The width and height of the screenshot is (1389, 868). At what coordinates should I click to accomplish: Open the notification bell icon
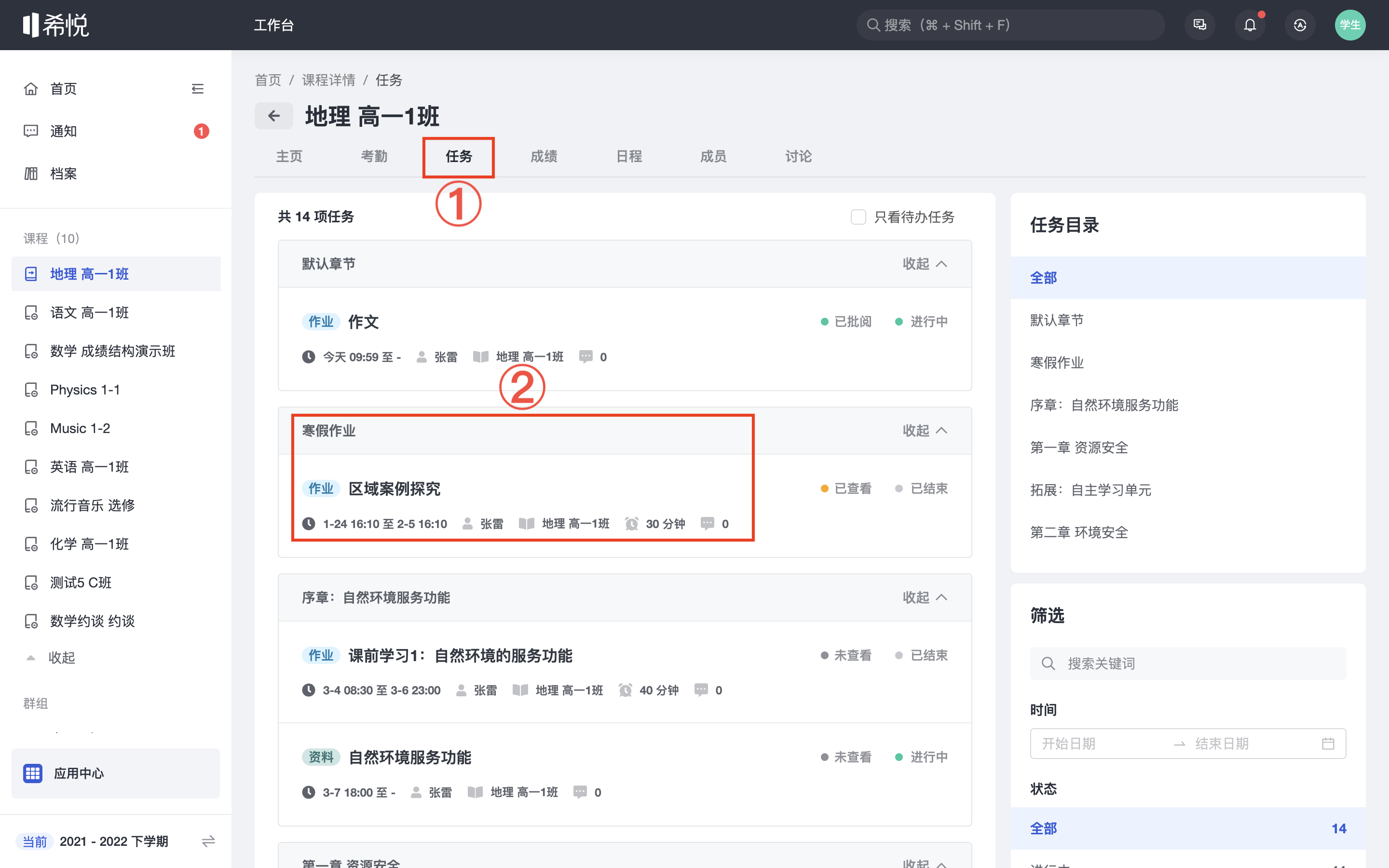coord(1250,25)
